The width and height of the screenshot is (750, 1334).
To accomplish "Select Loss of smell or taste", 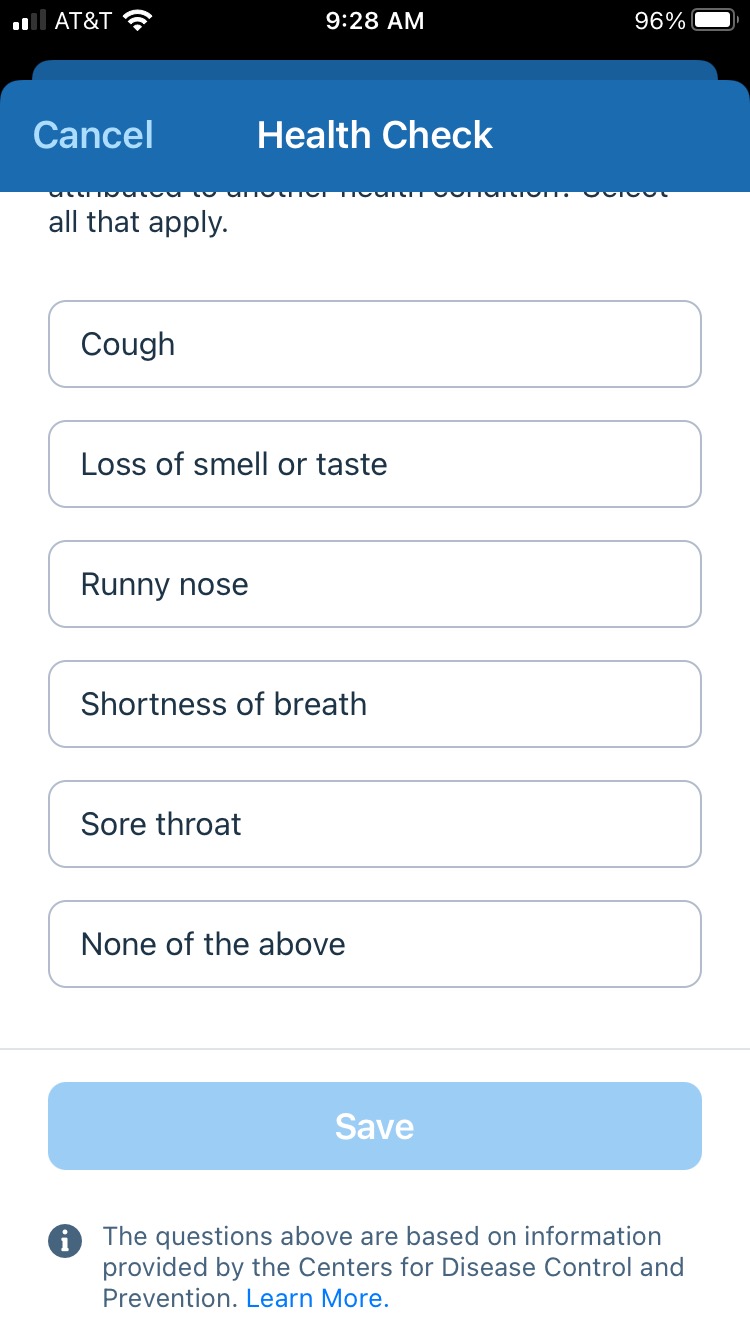I will (x=375, y=464).
